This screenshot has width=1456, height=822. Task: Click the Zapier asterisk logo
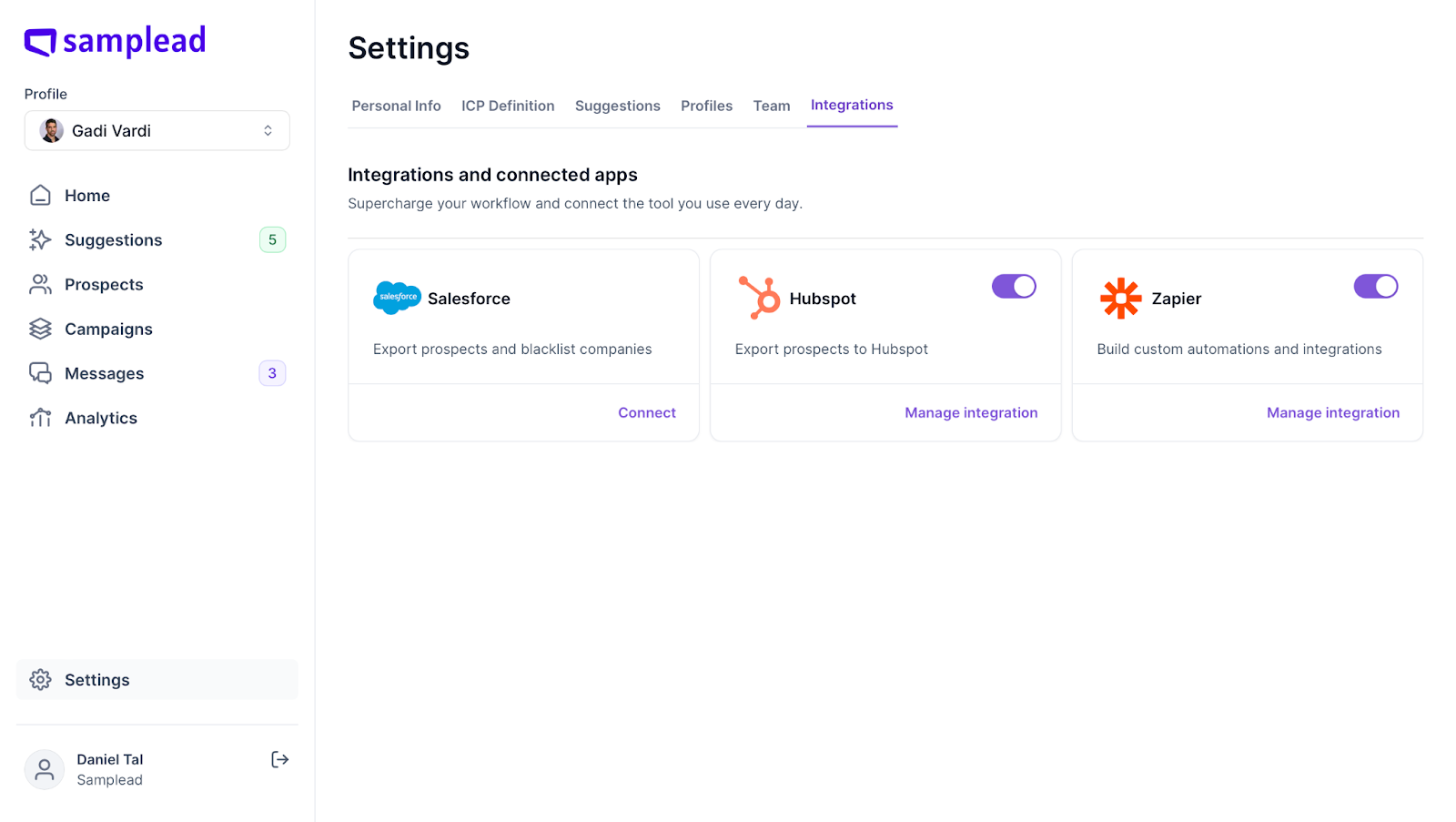tap(1120, 298)
